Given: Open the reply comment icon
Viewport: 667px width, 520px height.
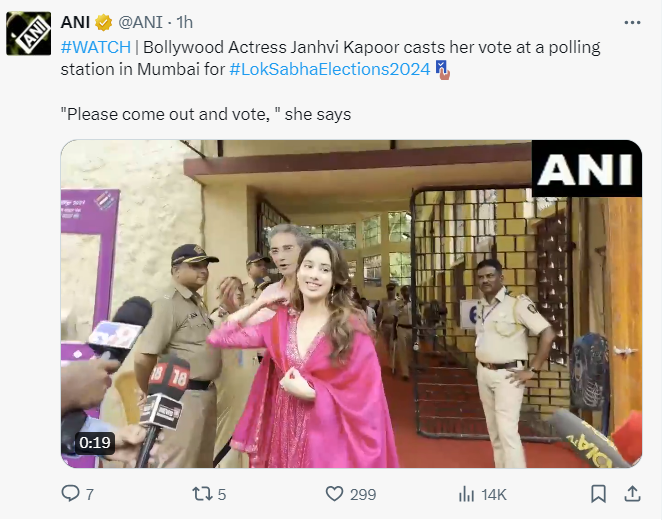Looking at the screenshot, I should (x=71, y=494).
